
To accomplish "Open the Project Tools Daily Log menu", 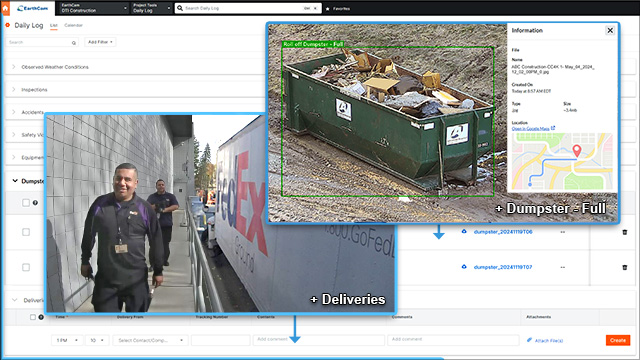I will 151,8.
